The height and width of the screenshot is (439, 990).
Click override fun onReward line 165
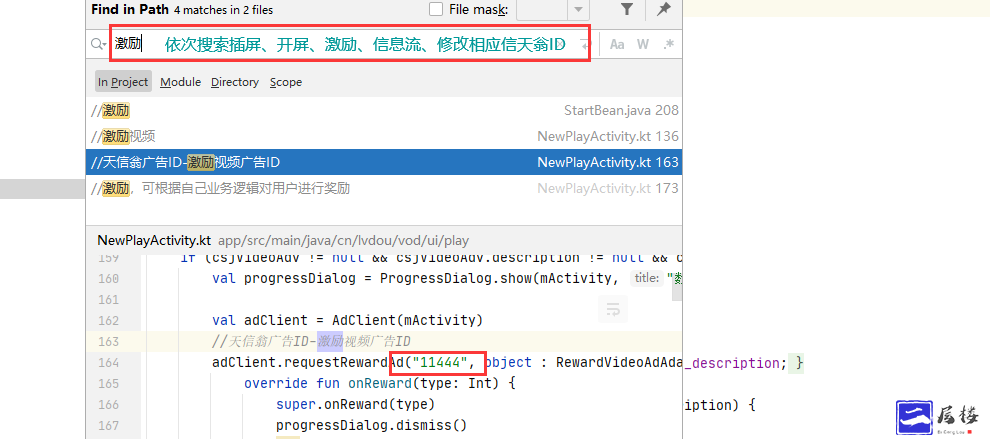click(380, 383)
